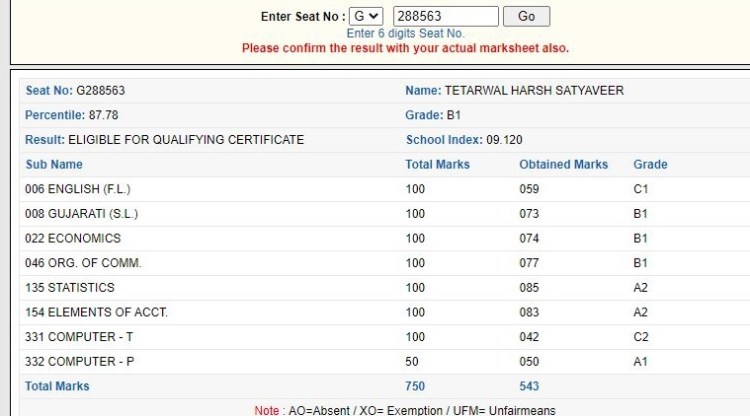The width and height of the screenshot is (750, 416).
Task: Click the 022 ECONOMICS subject name
Action: coord(73,238)
